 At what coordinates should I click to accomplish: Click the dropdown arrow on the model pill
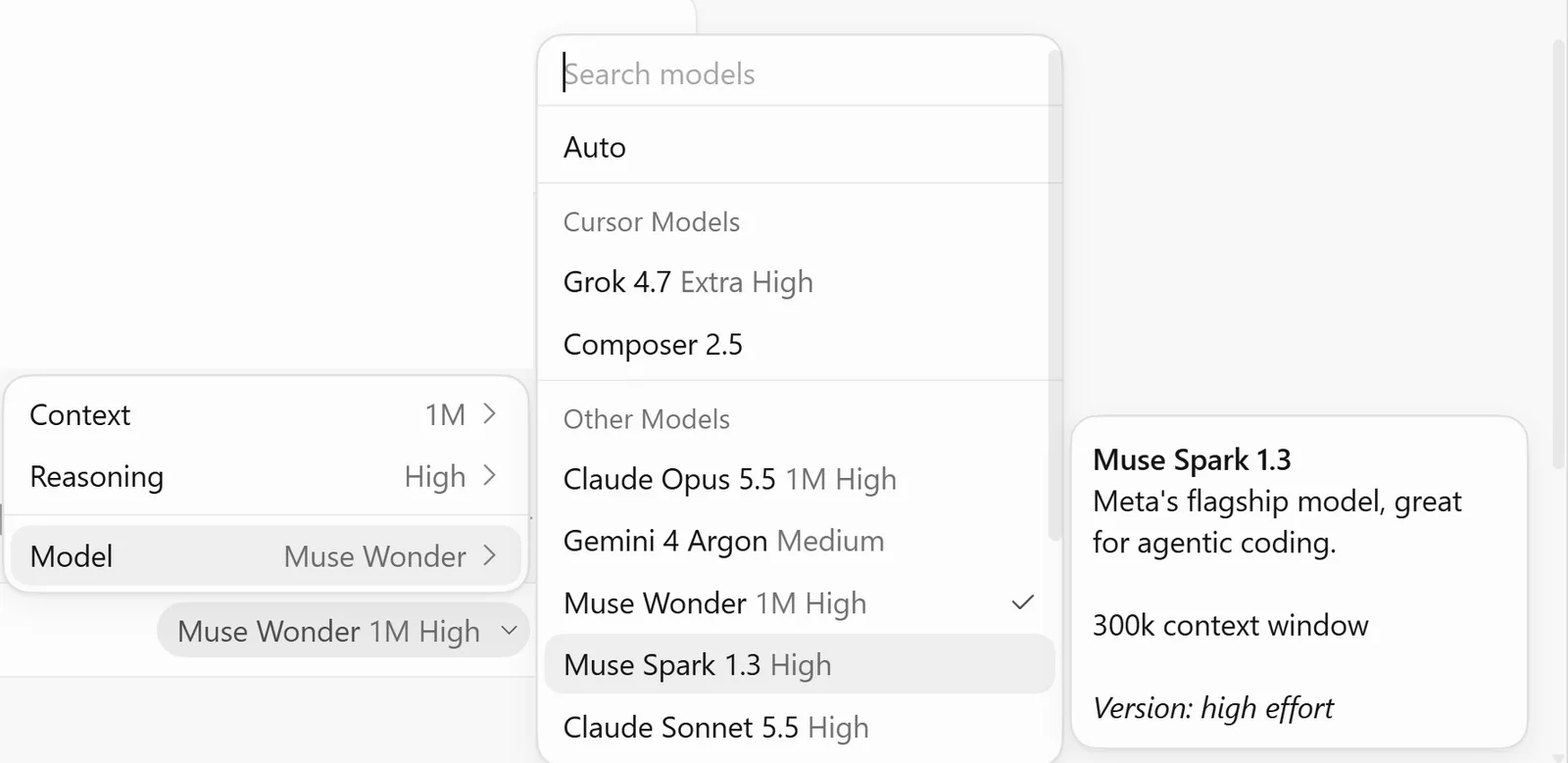tap(509, 631)
